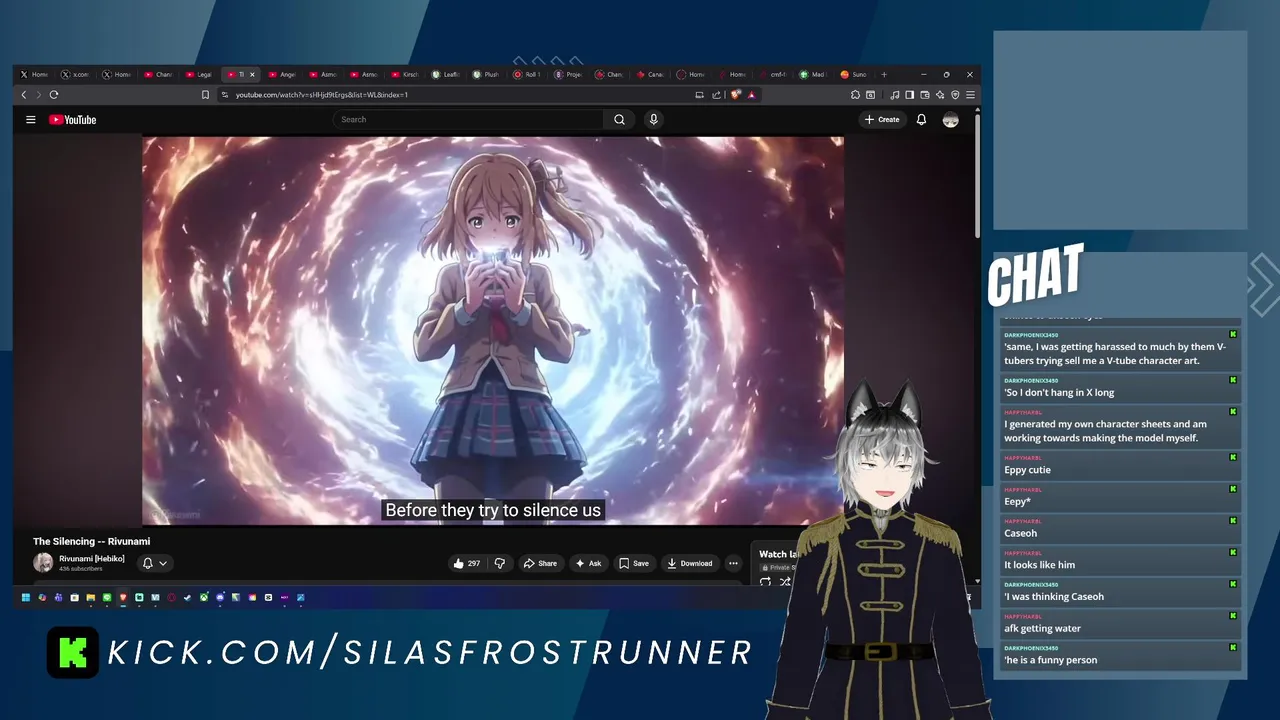The height and width of the screenshot is (720, 1280).
Task: Open the browser main menu
Action: pyautogui.click(x=970, y=95)
